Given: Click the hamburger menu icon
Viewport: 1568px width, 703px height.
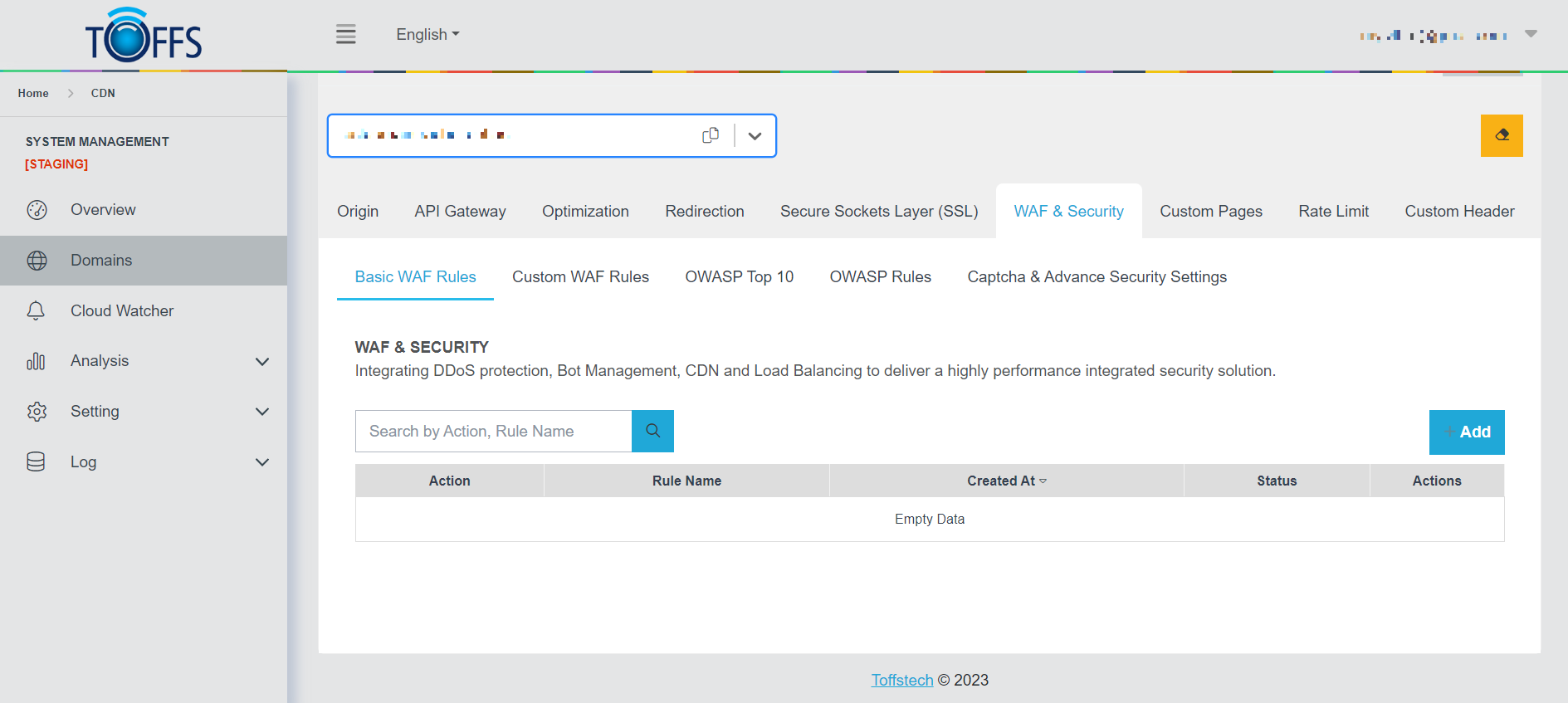Looking at the screenshot, I should (x=345, y=34).
